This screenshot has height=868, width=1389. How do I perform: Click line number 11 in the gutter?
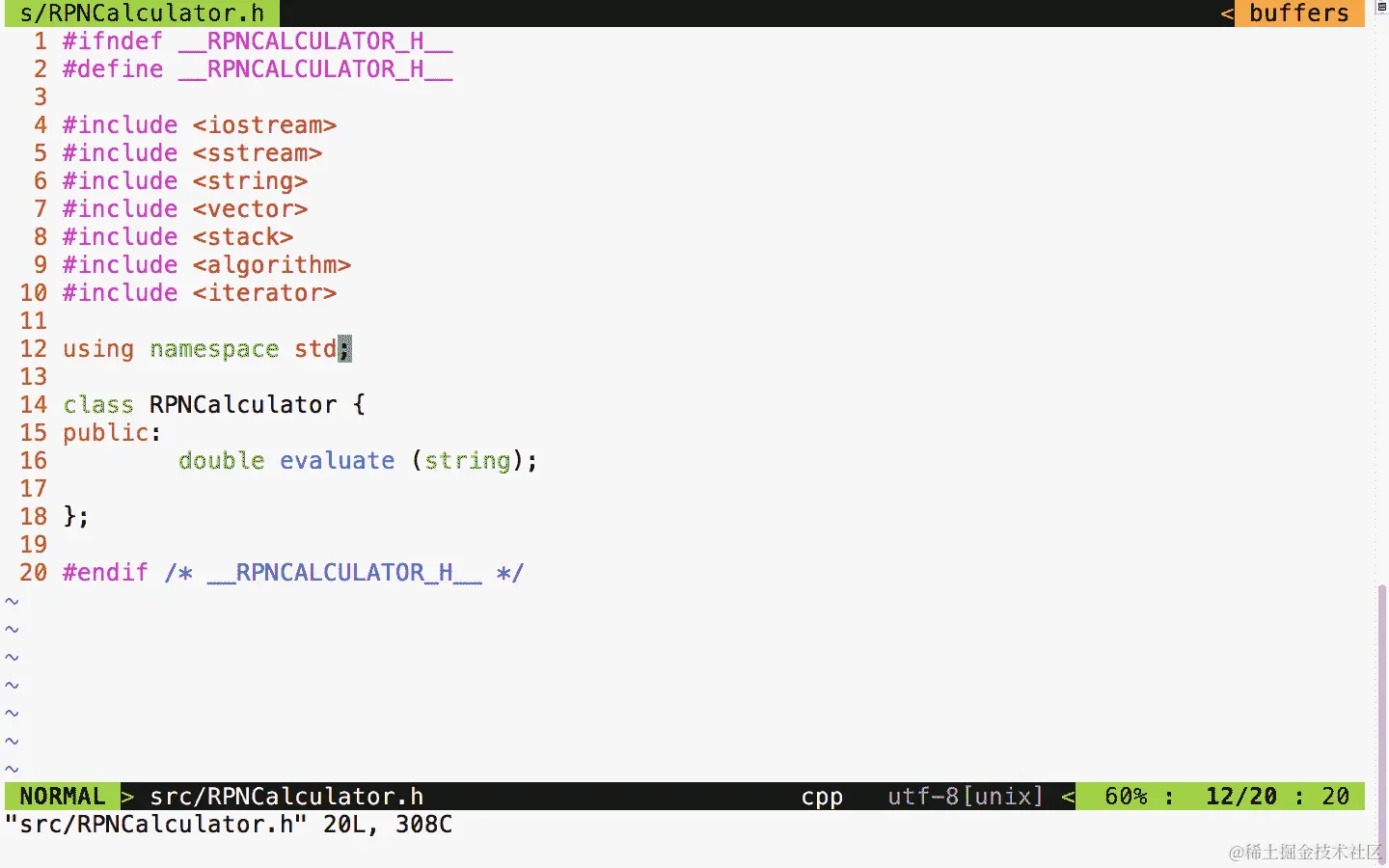34,321
